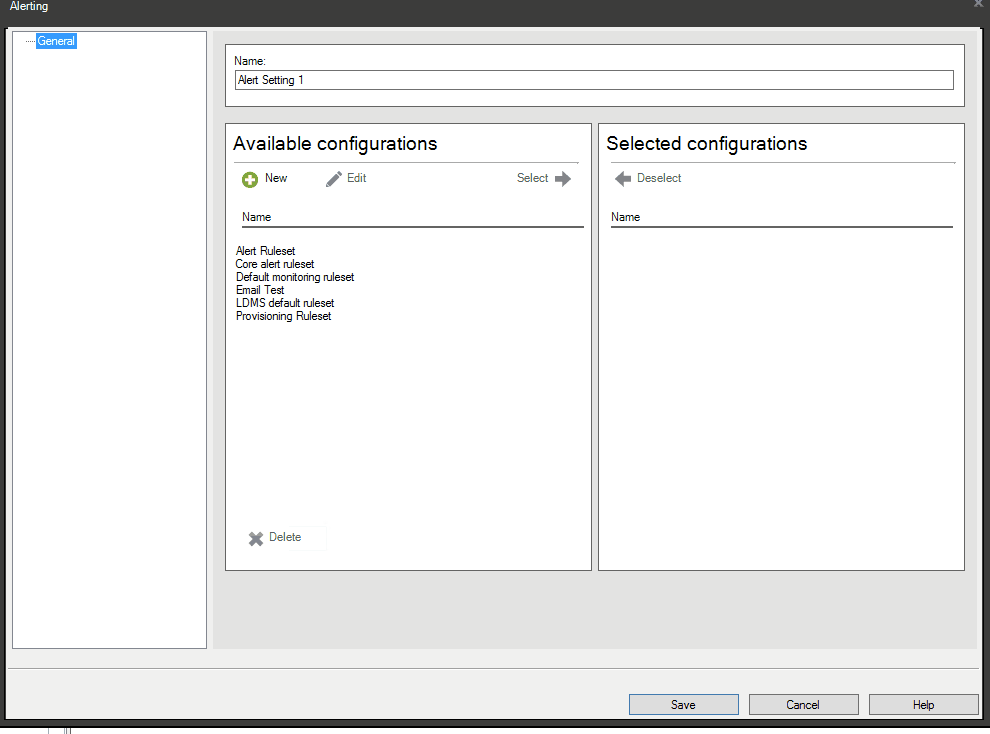The height and width of the screenshot is (734, 990).
Task: Select the LDMS default ruleset entry
Action: pyautogui.click(x=284, y=303)
